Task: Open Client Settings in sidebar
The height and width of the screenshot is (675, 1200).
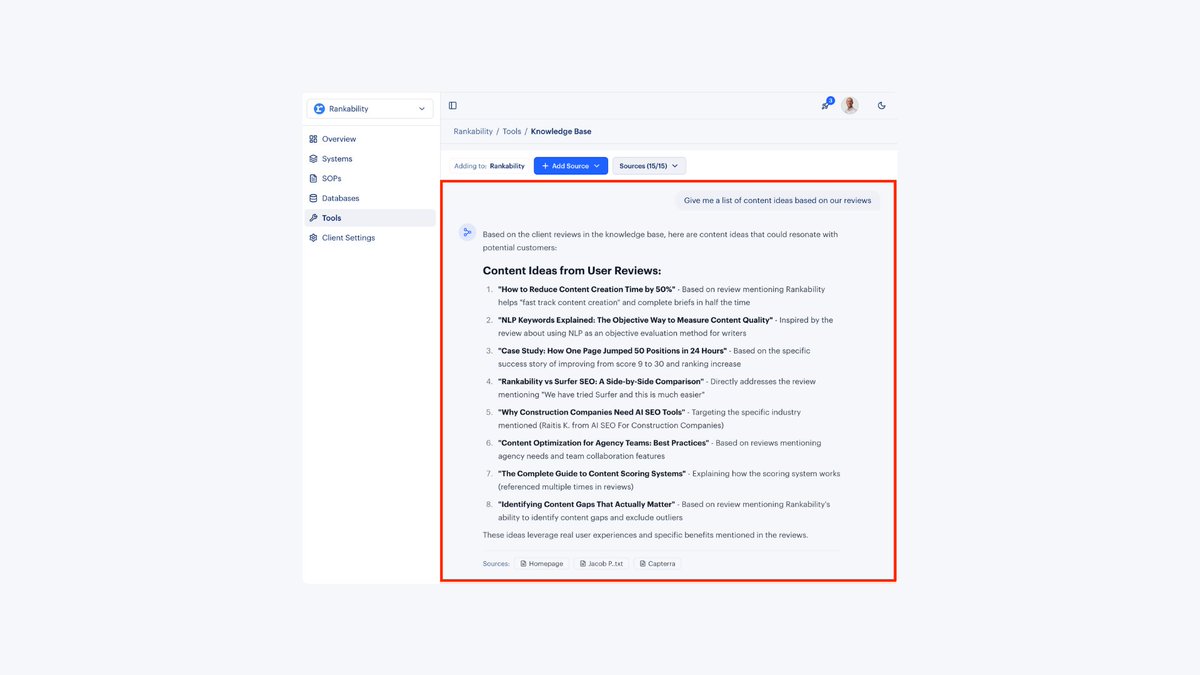Action: [x=370, y=238]
